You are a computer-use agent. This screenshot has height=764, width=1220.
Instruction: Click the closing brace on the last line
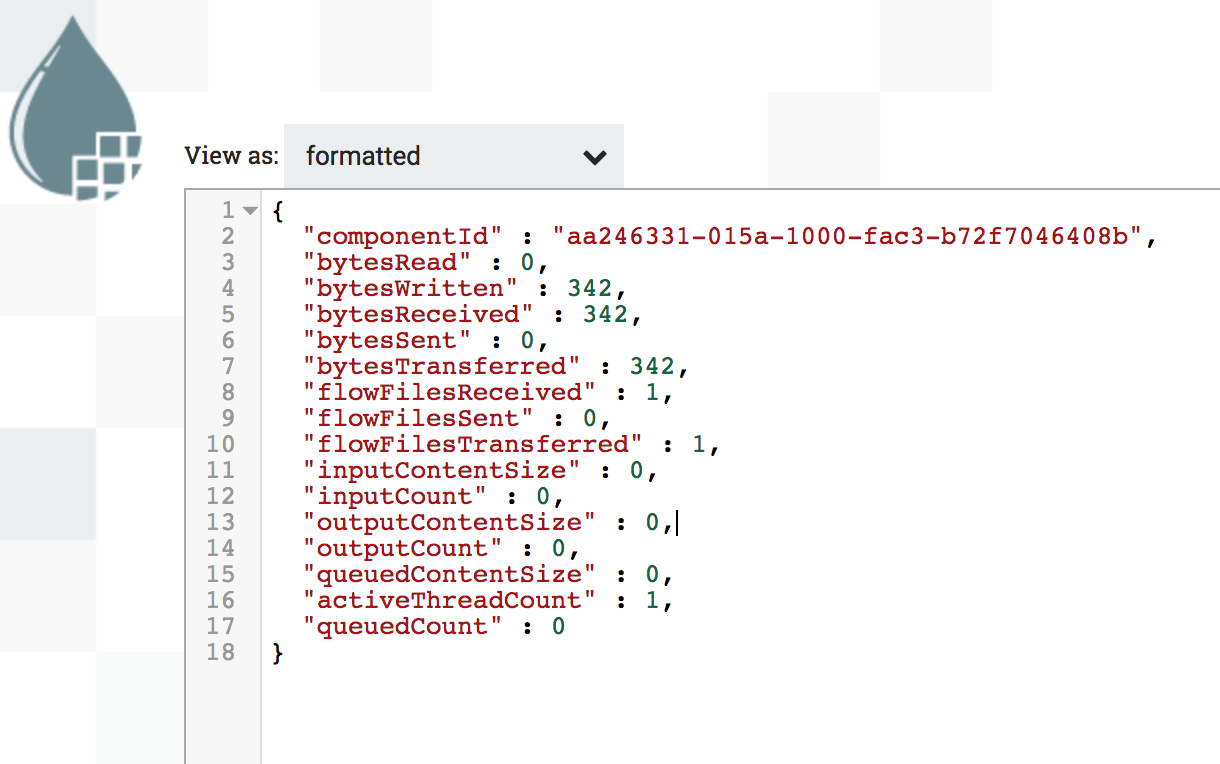278,653
